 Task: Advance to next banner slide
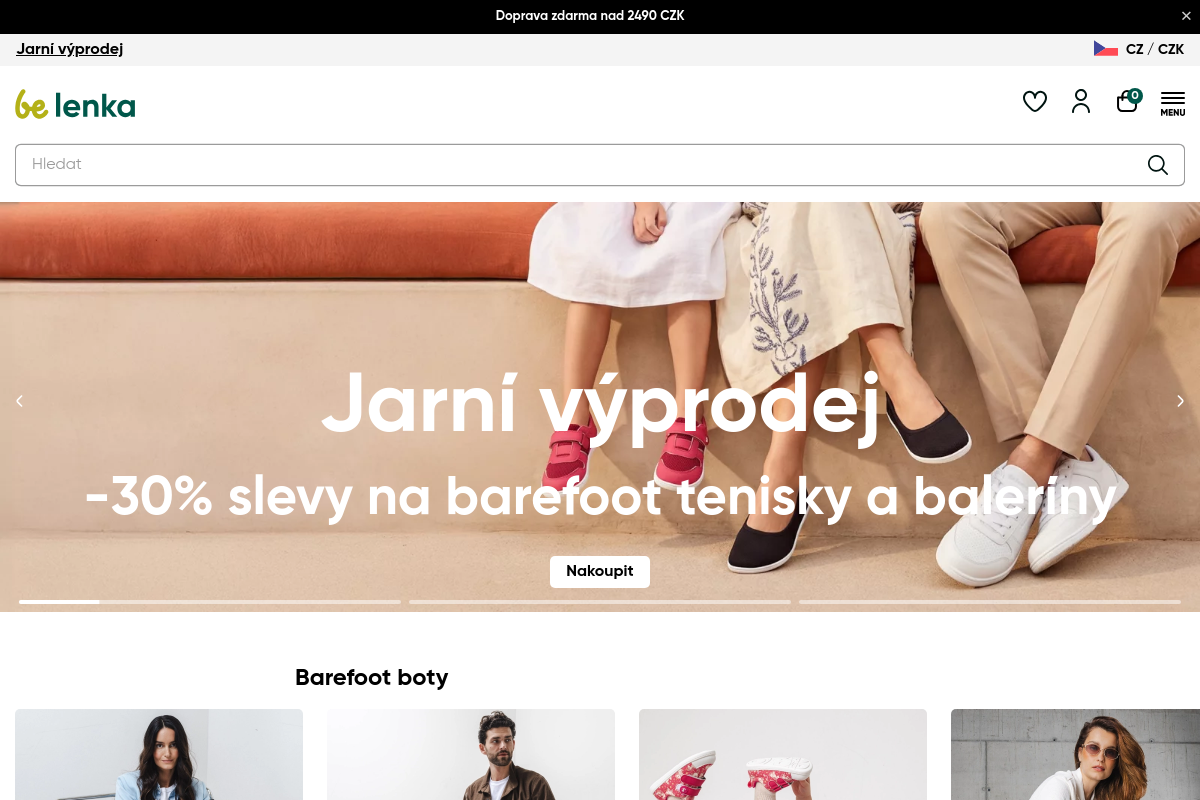[1180, 401]
